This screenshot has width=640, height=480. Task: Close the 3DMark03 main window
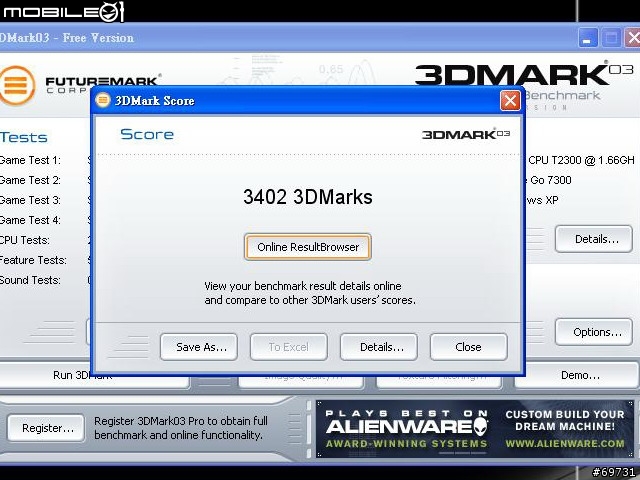click(x=633, y=38)
